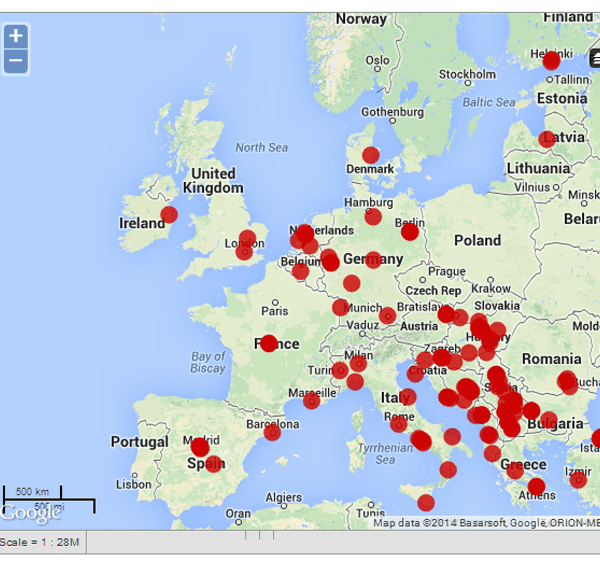Click the Estonia country label

coord(562,98)
